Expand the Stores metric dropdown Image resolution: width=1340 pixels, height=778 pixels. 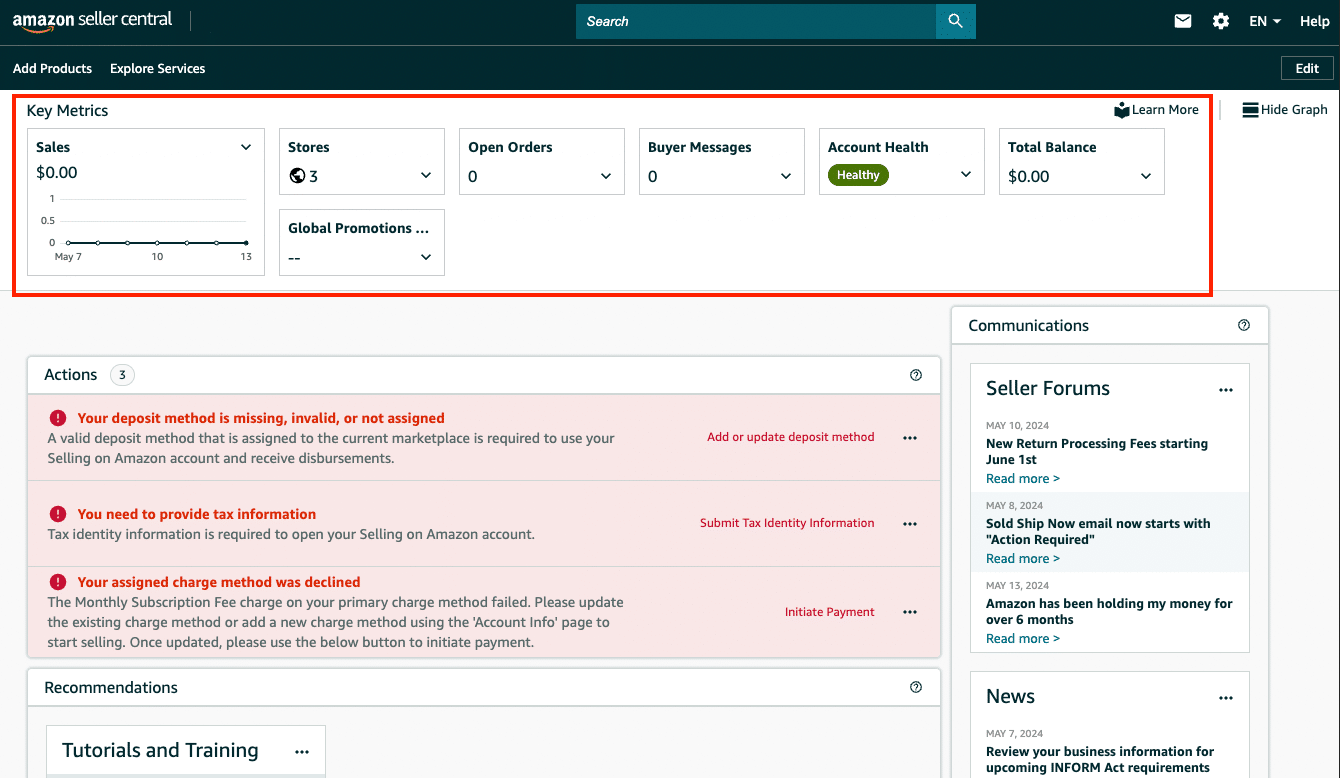tap(426, 176)
